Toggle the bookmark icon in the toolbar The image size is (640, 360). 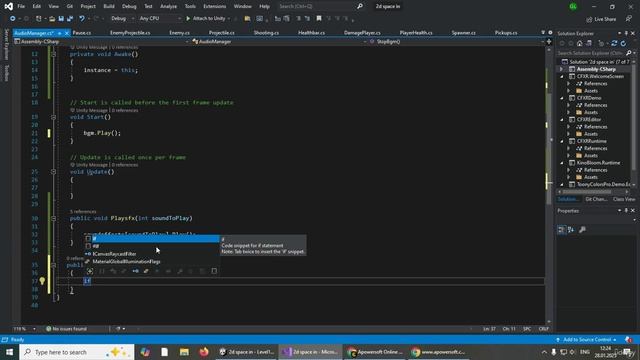point(319,18)
